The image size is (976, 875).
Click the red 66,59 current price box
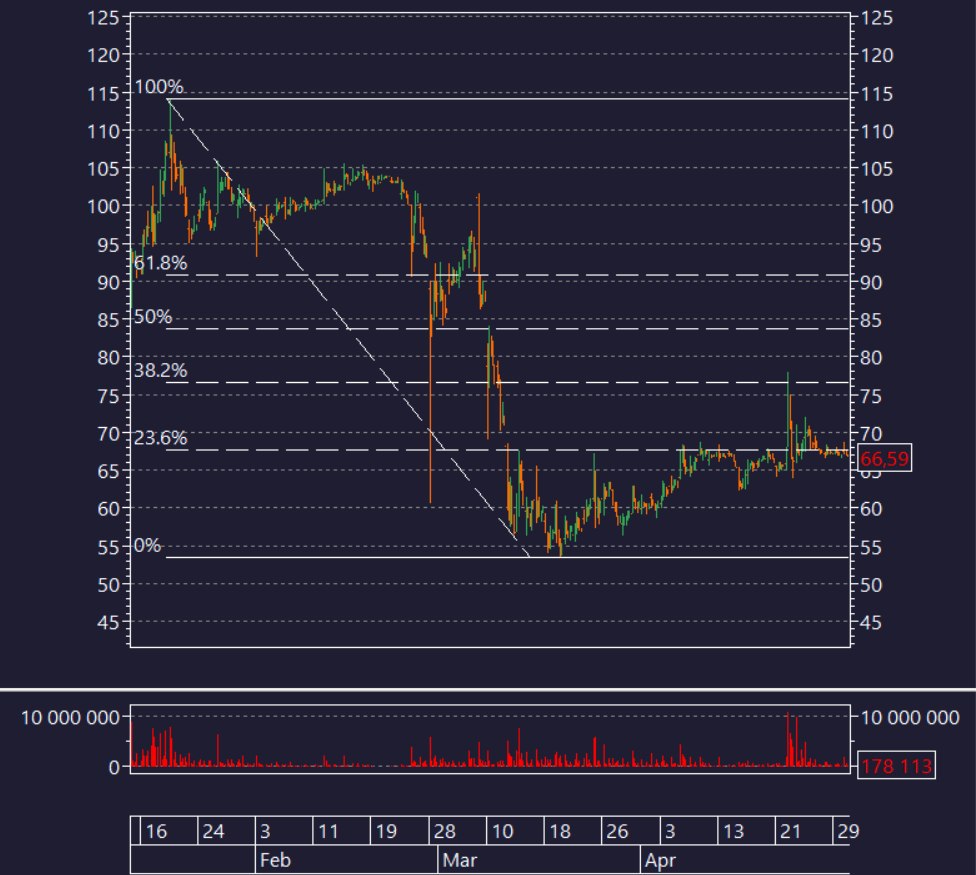(884, 458)
